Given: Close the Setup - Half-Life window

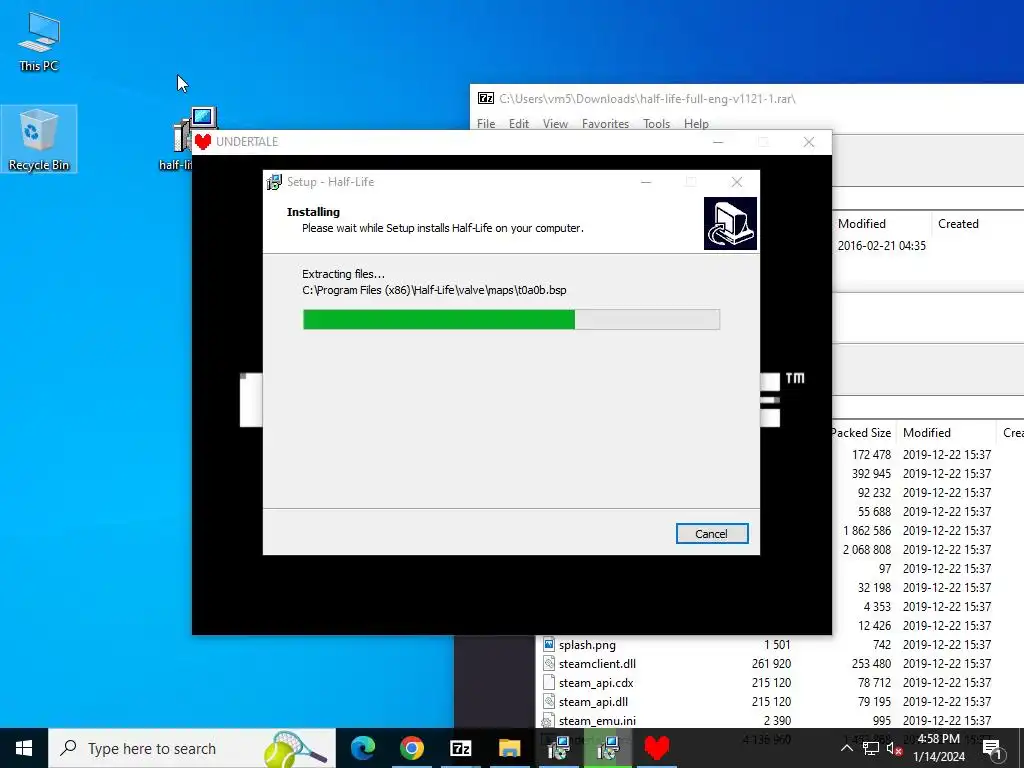Looking at the screenshot, I should tap(737, 182).
